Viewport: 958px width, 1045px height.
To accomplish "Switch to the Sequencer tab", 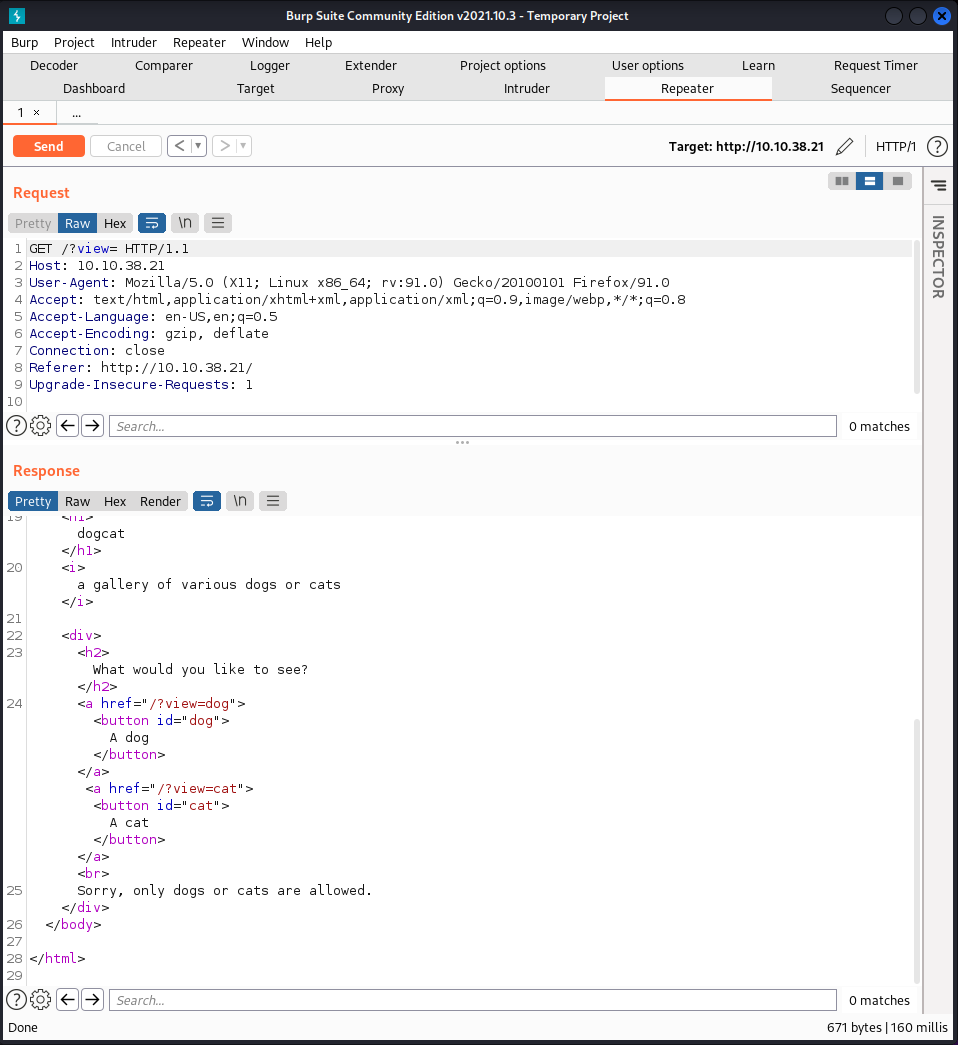I will pos(861,89).
